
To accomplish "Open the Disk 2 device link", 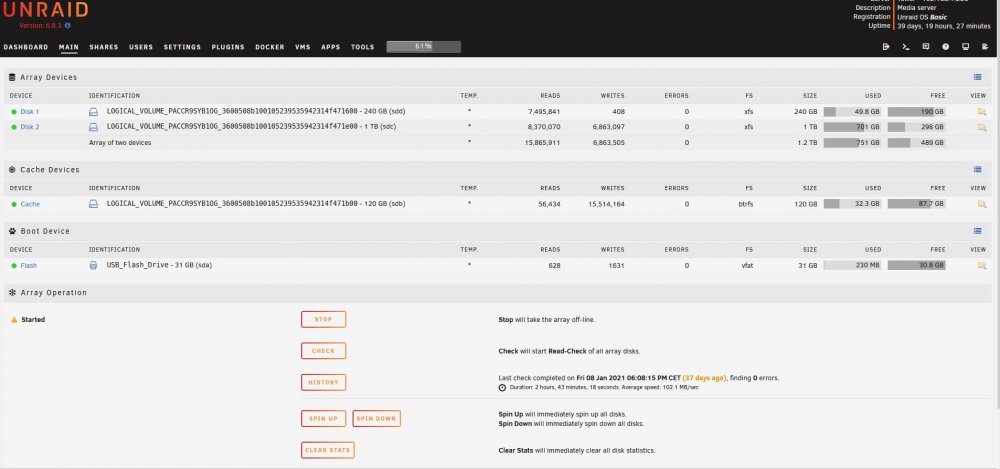I will click(x=29, y=127).
